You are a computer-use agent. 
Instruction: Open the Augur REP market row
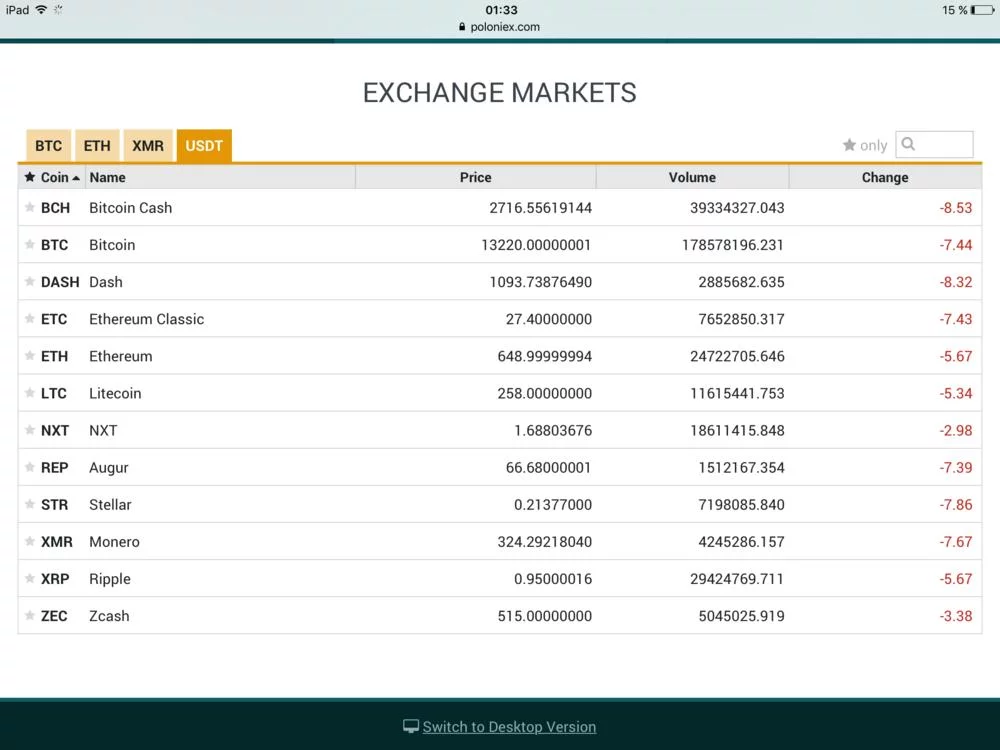109,468
